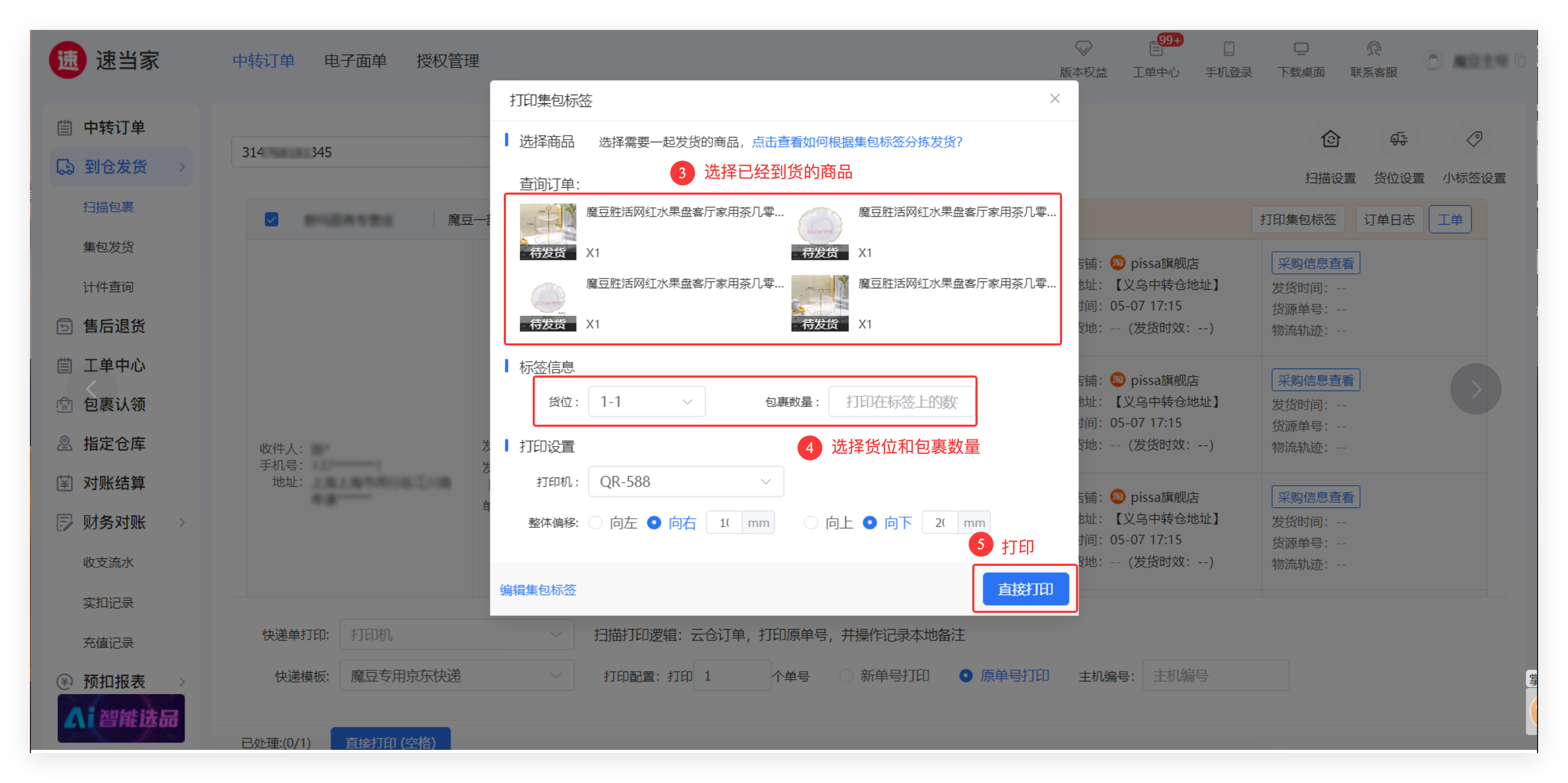Click the 手机登录 phone icon
This screenshot has height=783, width=1568.
1228,49
